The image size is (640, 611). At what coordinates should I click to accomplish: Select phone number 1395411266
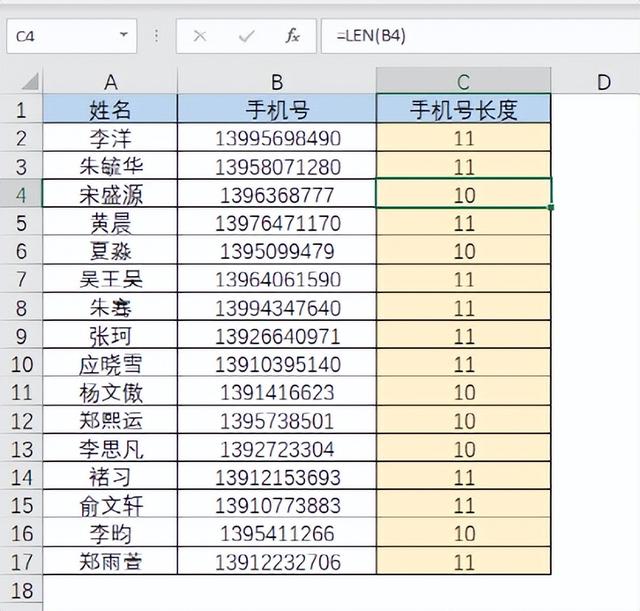(277, 533)
